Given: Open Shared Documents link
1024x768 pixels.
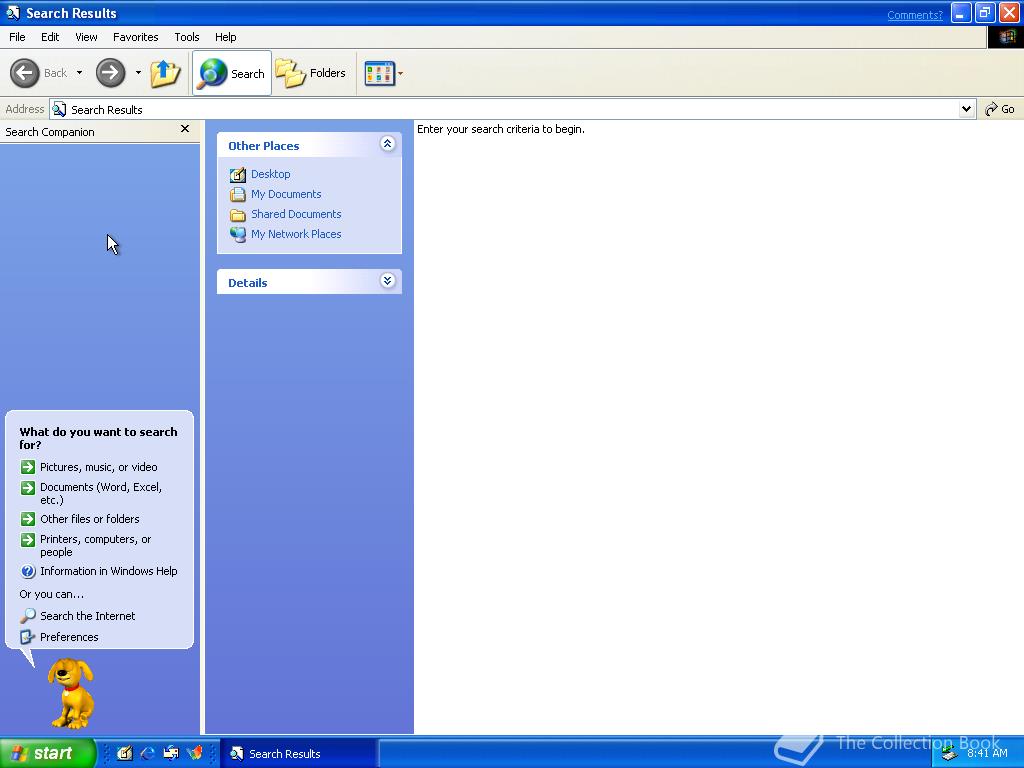Looking at the screenshot, I should 296,214.
